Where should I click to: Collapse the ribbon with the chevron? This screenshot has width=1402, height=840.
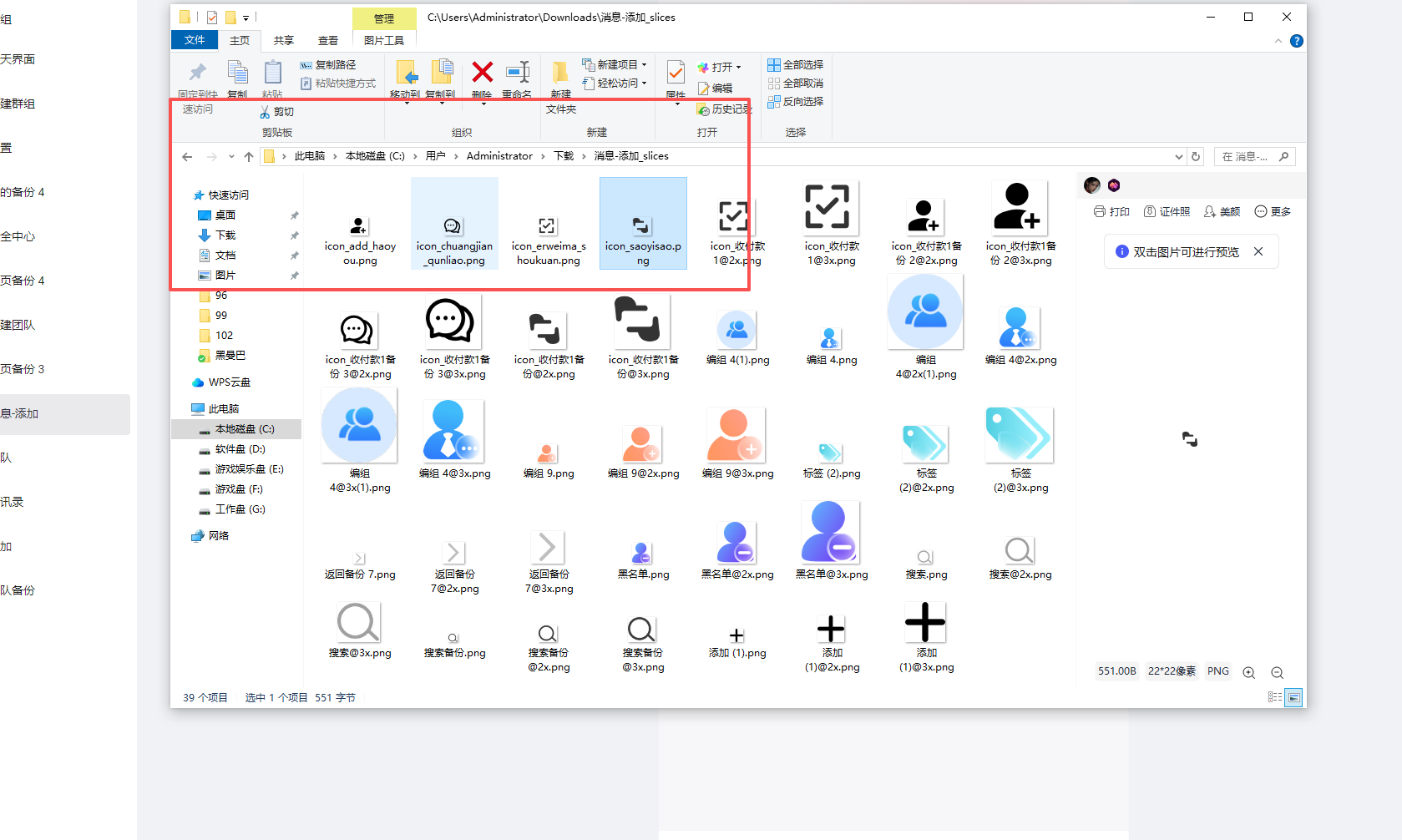pos(1278,41)
